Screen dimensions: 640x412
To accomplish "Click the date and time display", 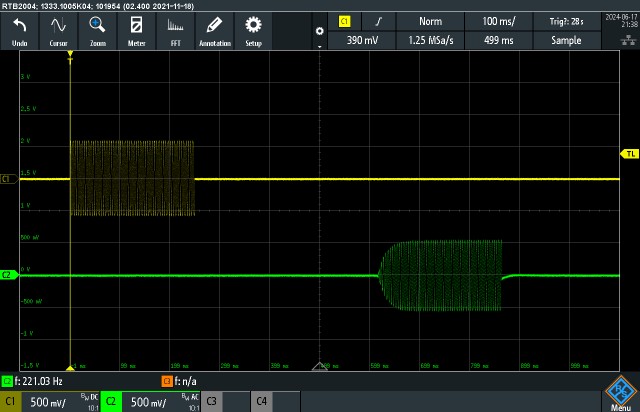I will coord(621,20).
